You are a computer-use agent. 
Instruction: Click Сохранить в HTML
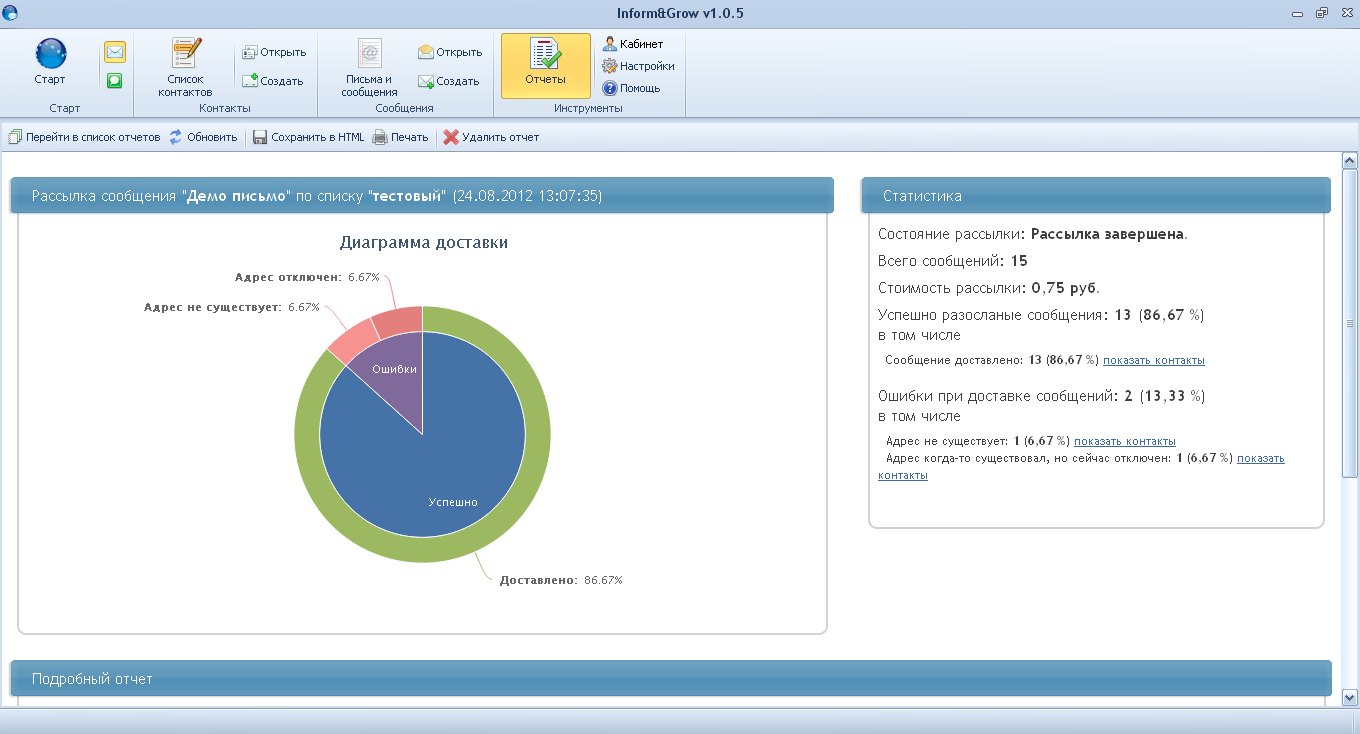coord(308,137)
